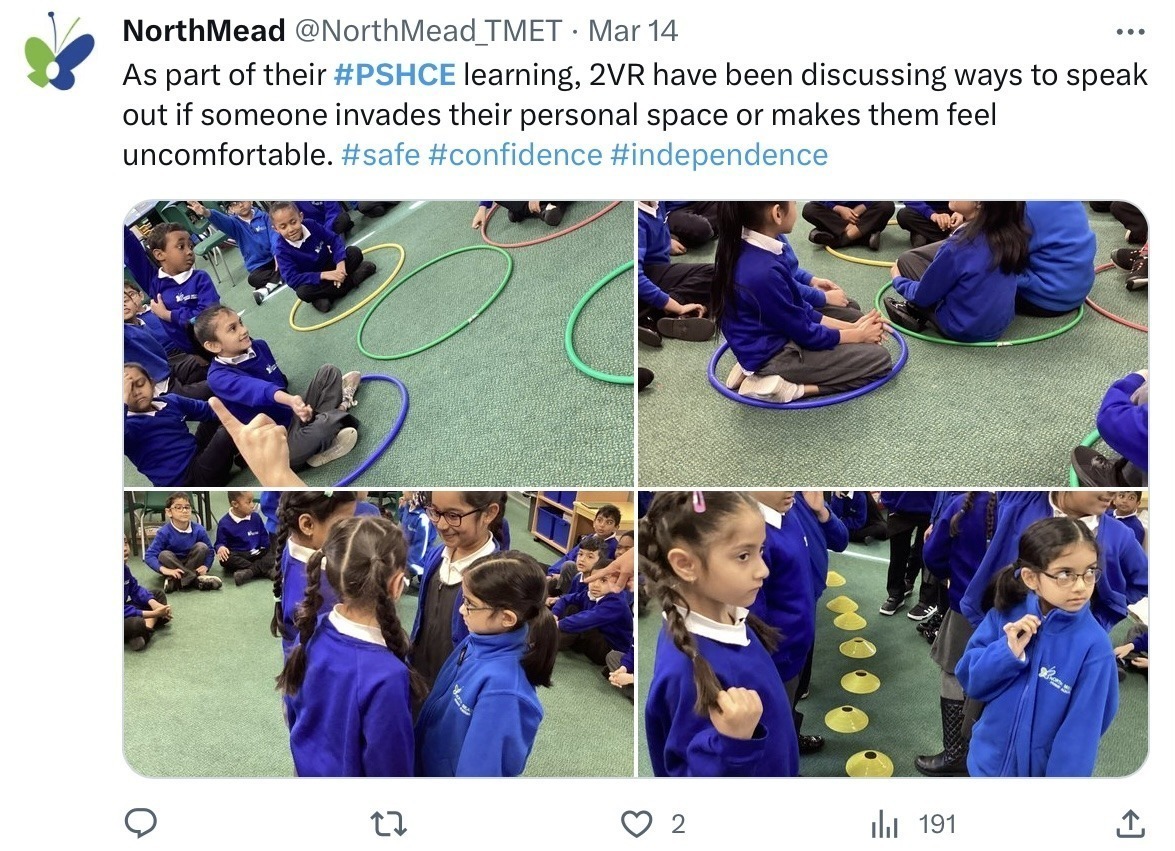Open the Mar 14 timestamp link

(x=632, y=31)
